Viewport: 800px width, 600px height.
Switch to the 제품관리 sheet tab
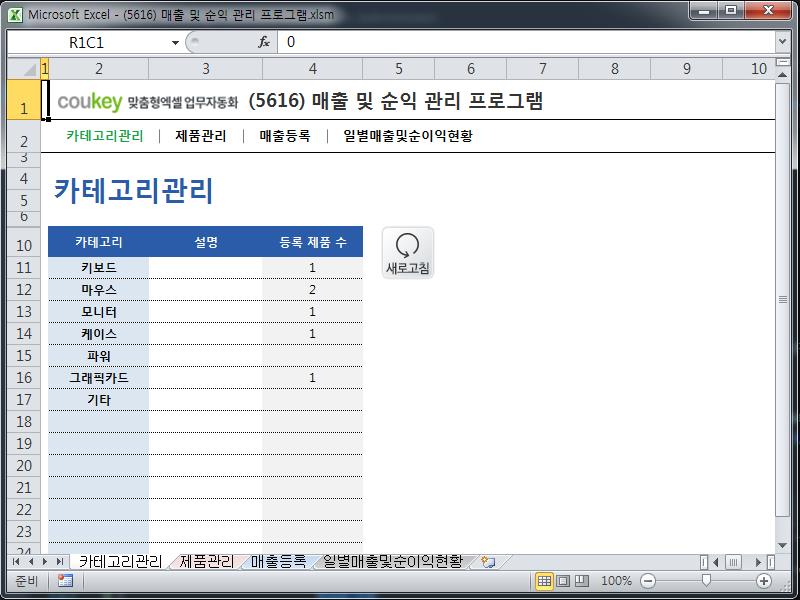[206, 562]
